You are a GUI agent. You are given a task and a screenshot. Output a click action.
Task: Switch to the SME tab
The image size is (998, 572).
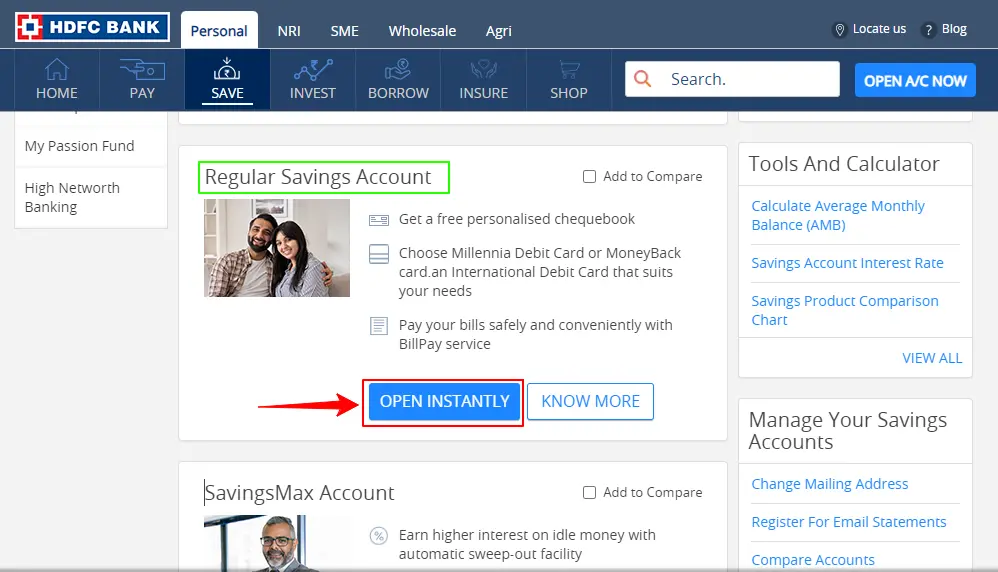point(344,31)
